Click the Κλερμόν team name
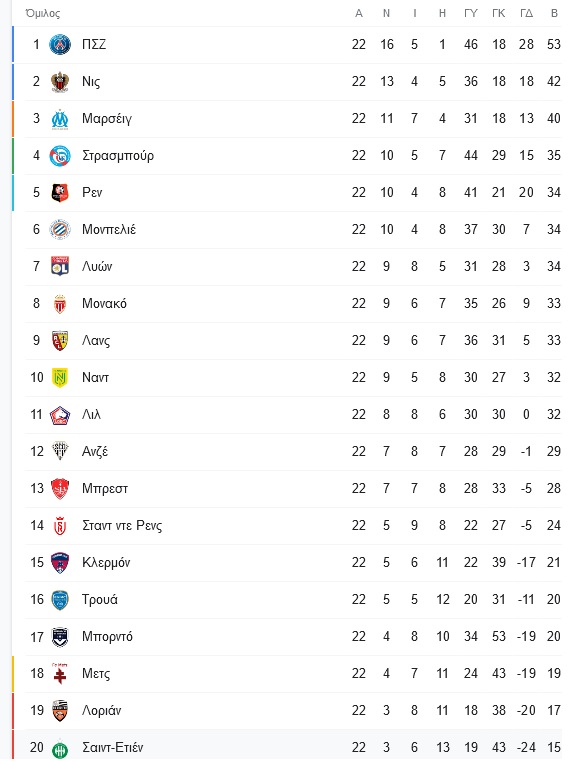 click(106, 563)
